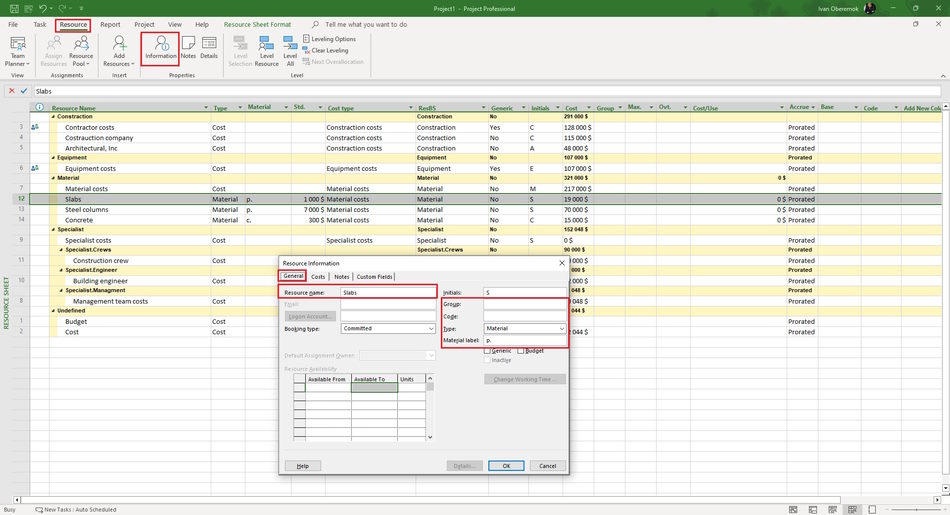Click the indicator icon on Equipment costs row
The height and width of the screenshot is (515, 950).
pyautogui.click(x=35, y=168)
